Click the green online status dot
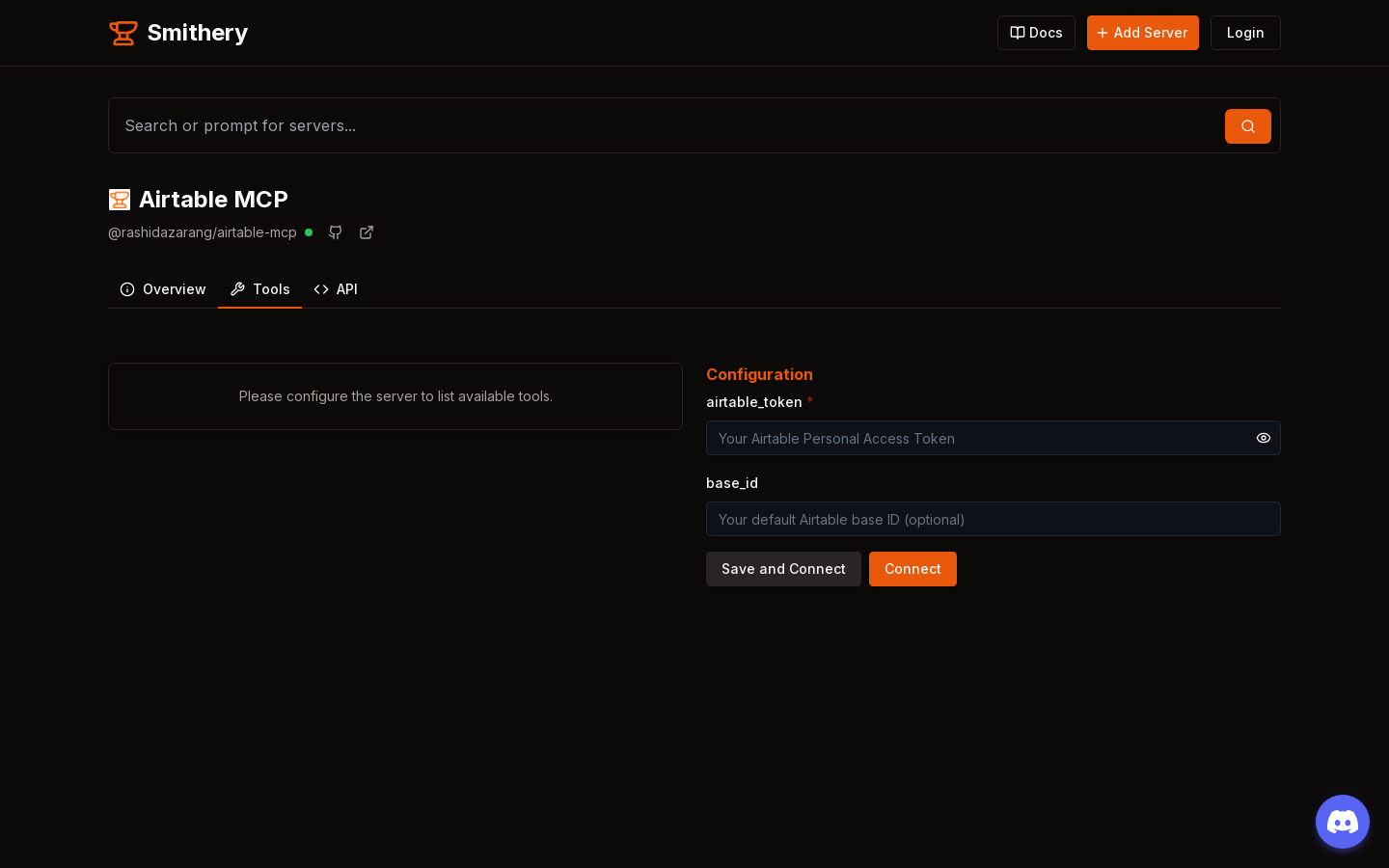This screenshot has width=1389, height=868. 309,232
